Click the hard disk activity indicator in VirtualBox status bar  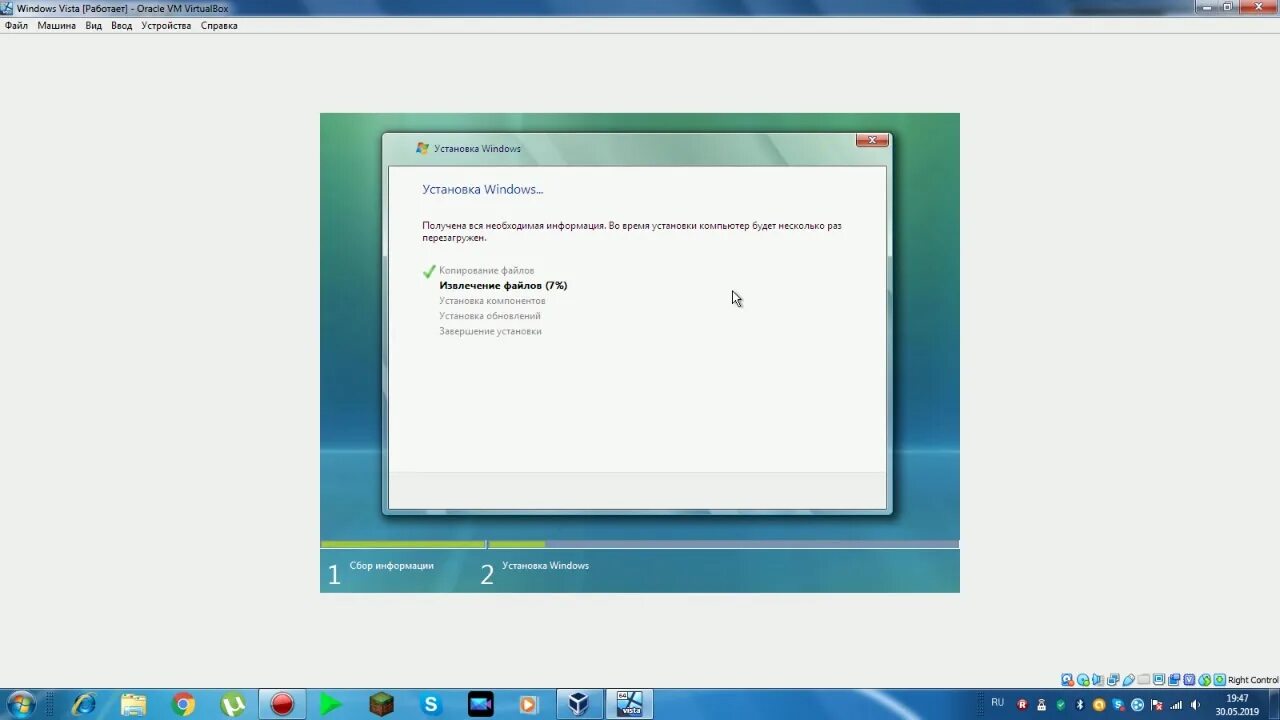[x=1066, y=679]
